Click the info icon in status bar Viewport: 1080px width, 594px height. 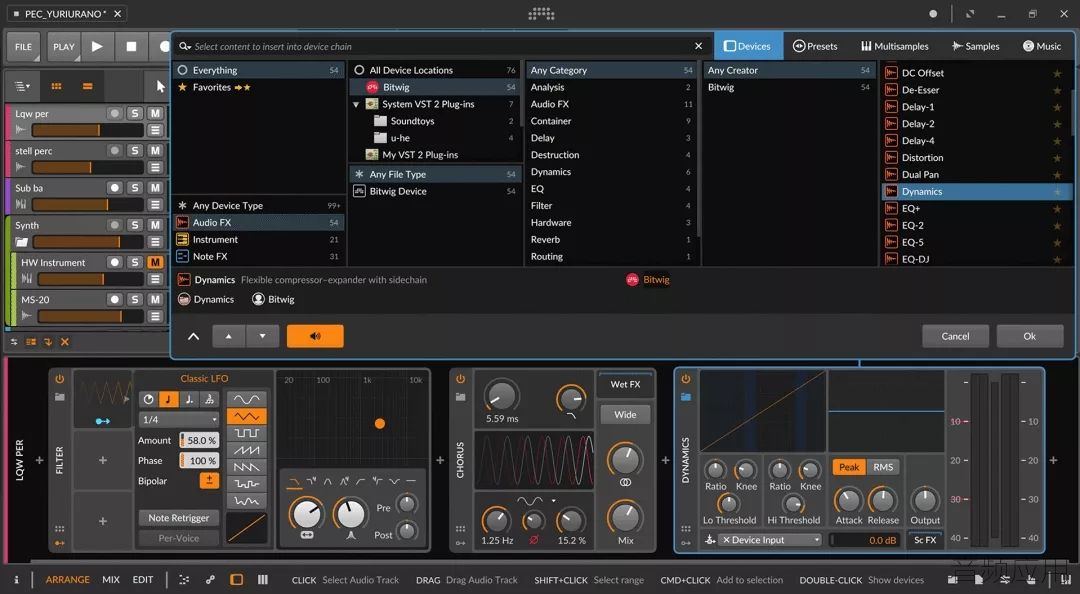coord(17,580)
